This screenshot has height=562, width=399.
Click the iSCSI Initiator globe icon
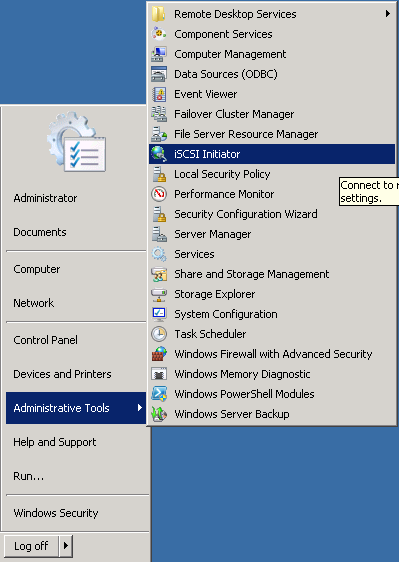(159, 154)
